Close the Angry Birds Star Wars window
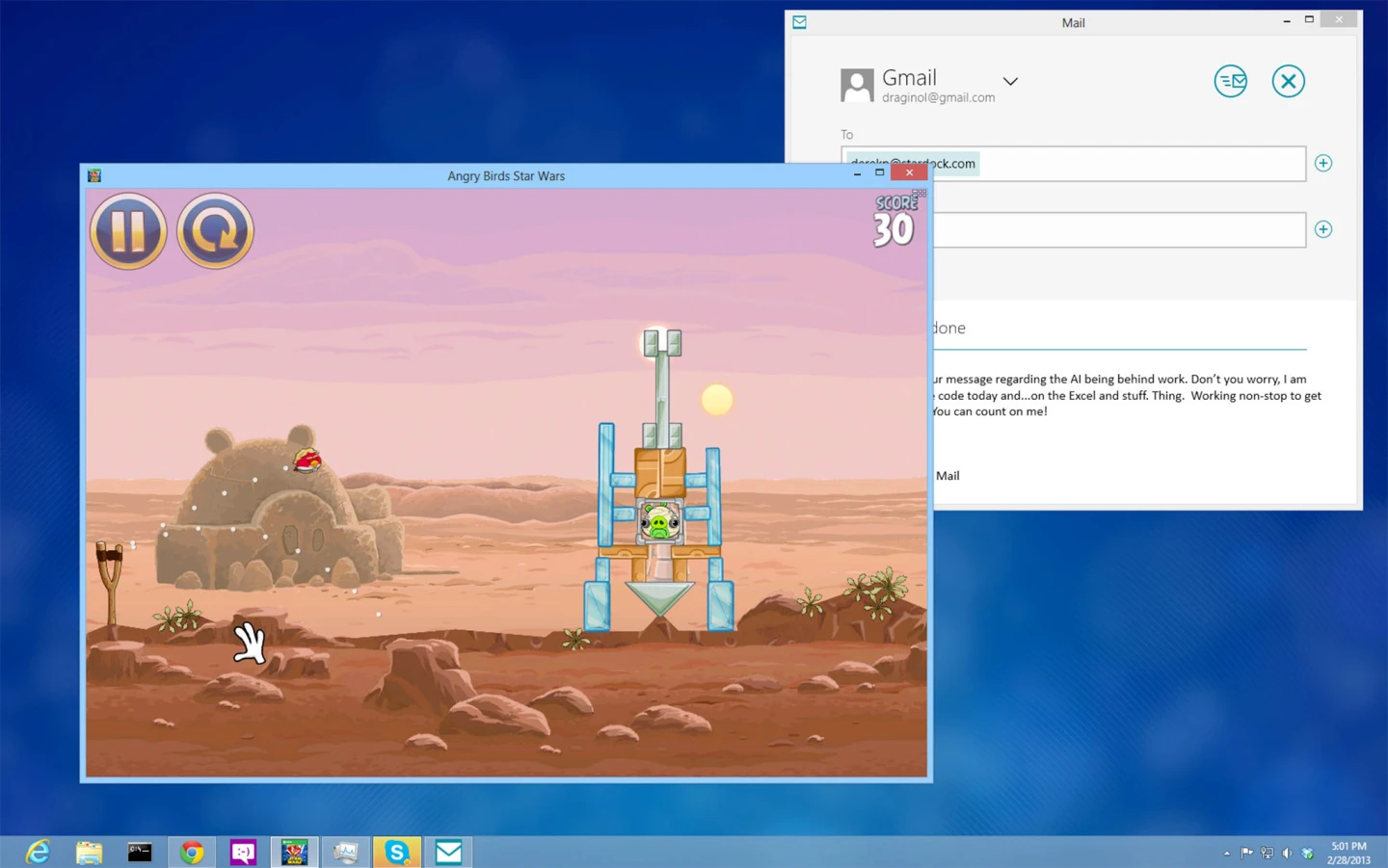 pyautogui.click(x=909, y=173)
